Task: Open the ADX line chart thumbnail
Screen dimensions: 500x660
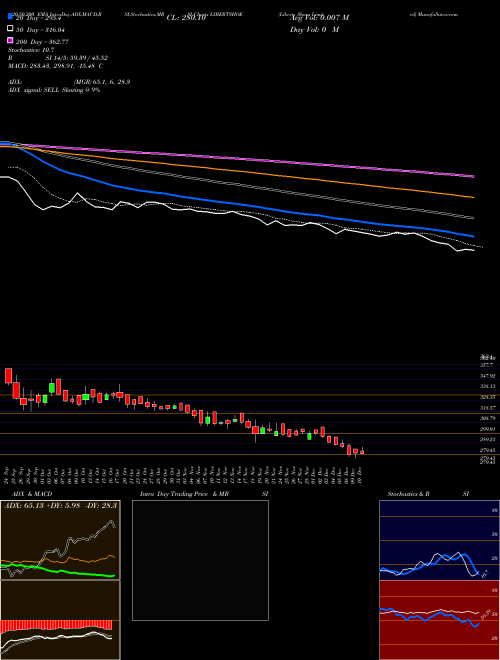Action: [60, 540]
